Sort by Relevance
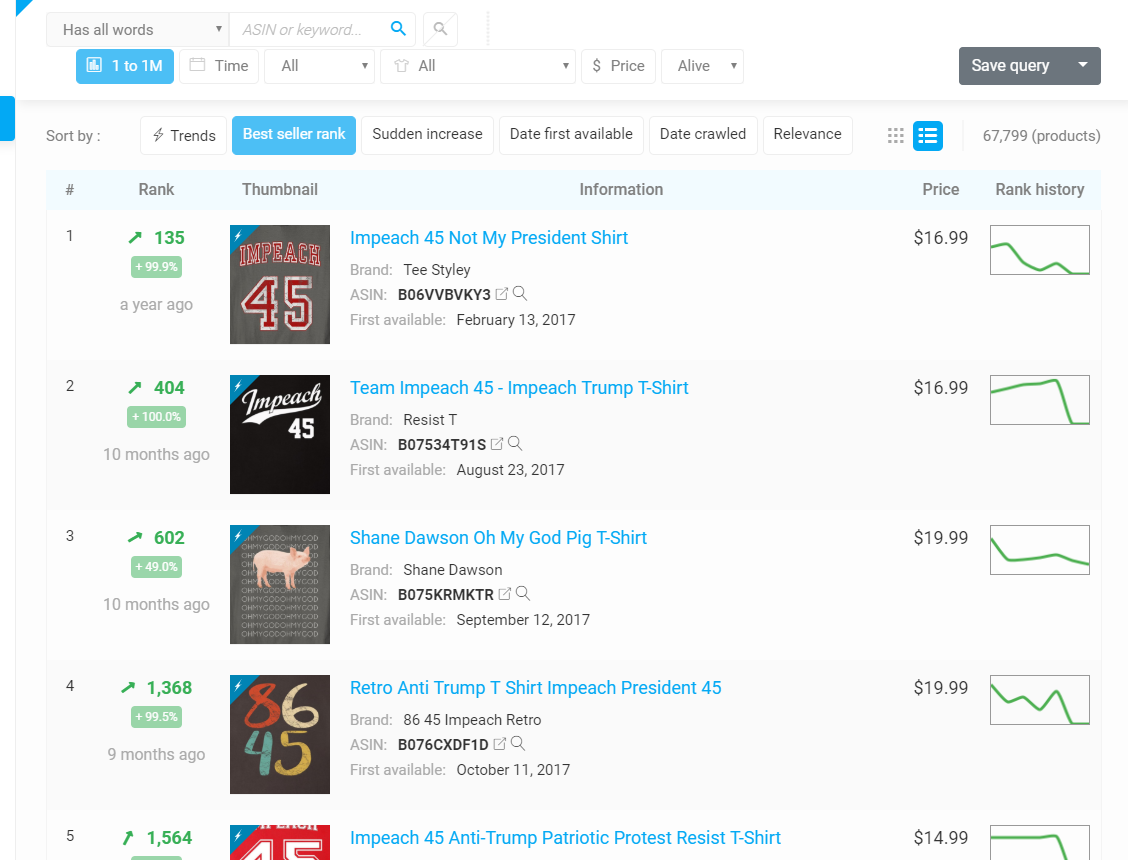1128x860 pixels. pyautogui.click(x=807, y=135)
